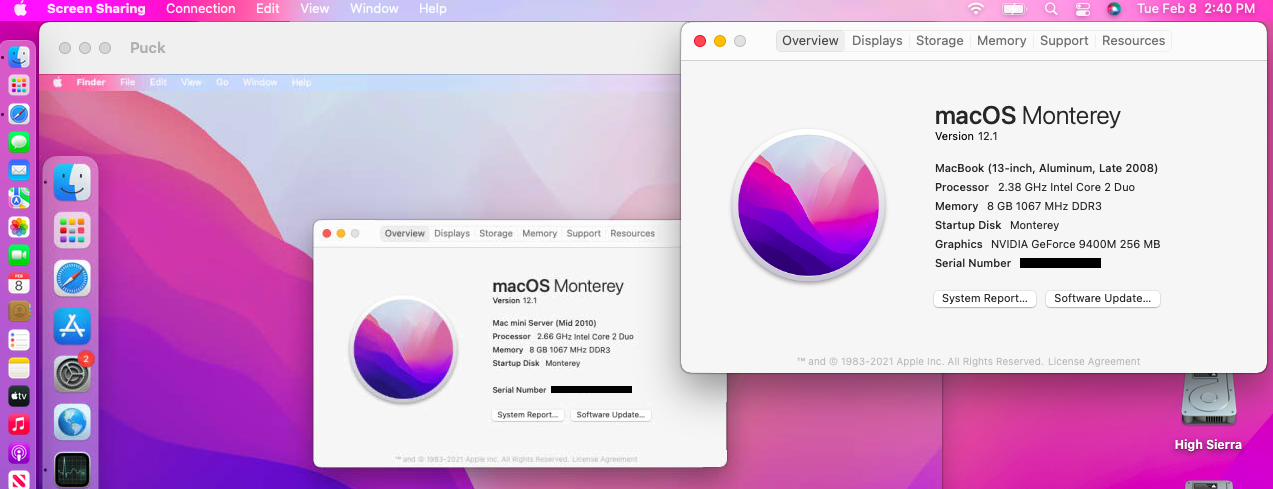Open Apple TV in the local Mac's dock
The image size is (1273, 489).
click(x=18, y=396)
